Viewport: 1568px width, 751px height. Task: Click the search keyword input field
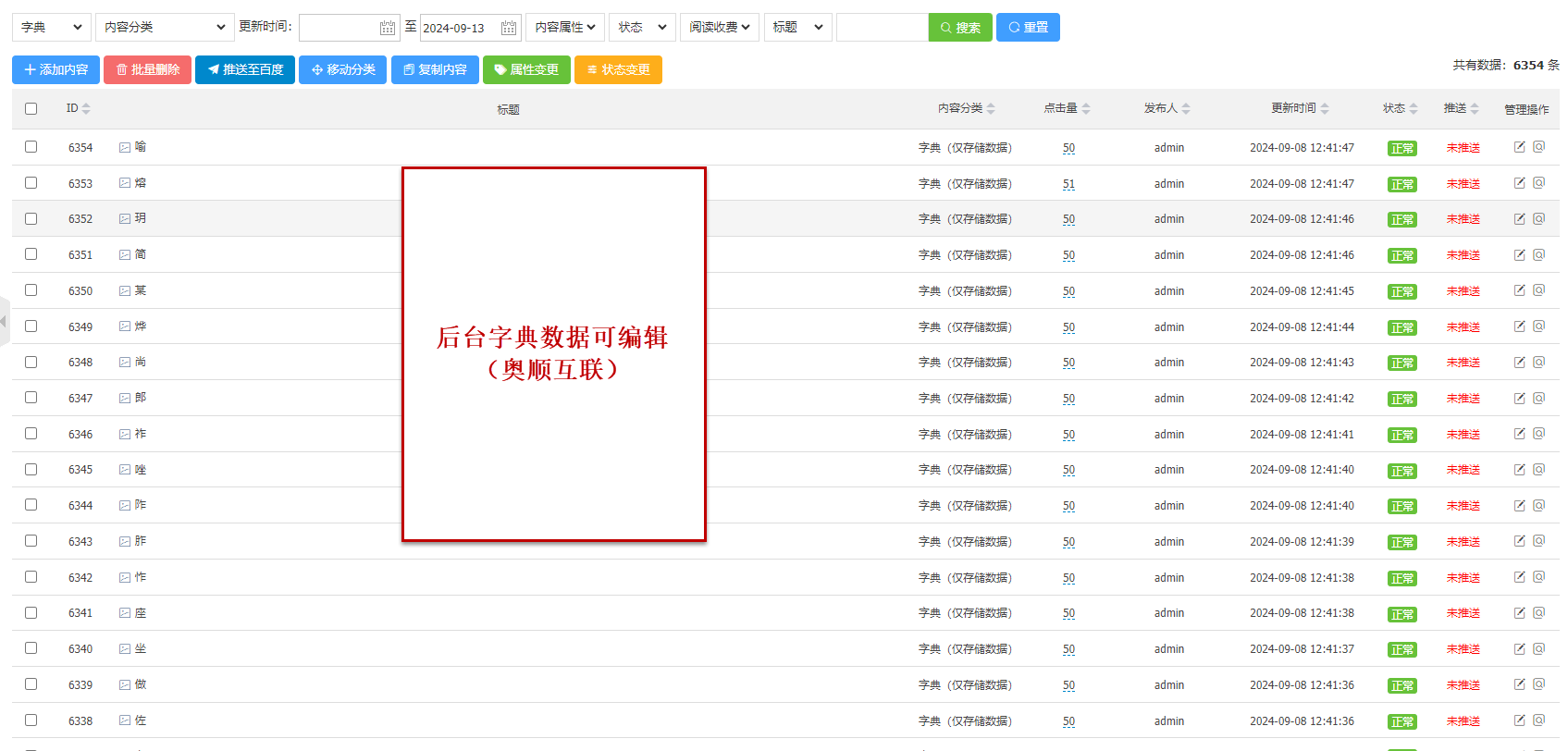882,28
